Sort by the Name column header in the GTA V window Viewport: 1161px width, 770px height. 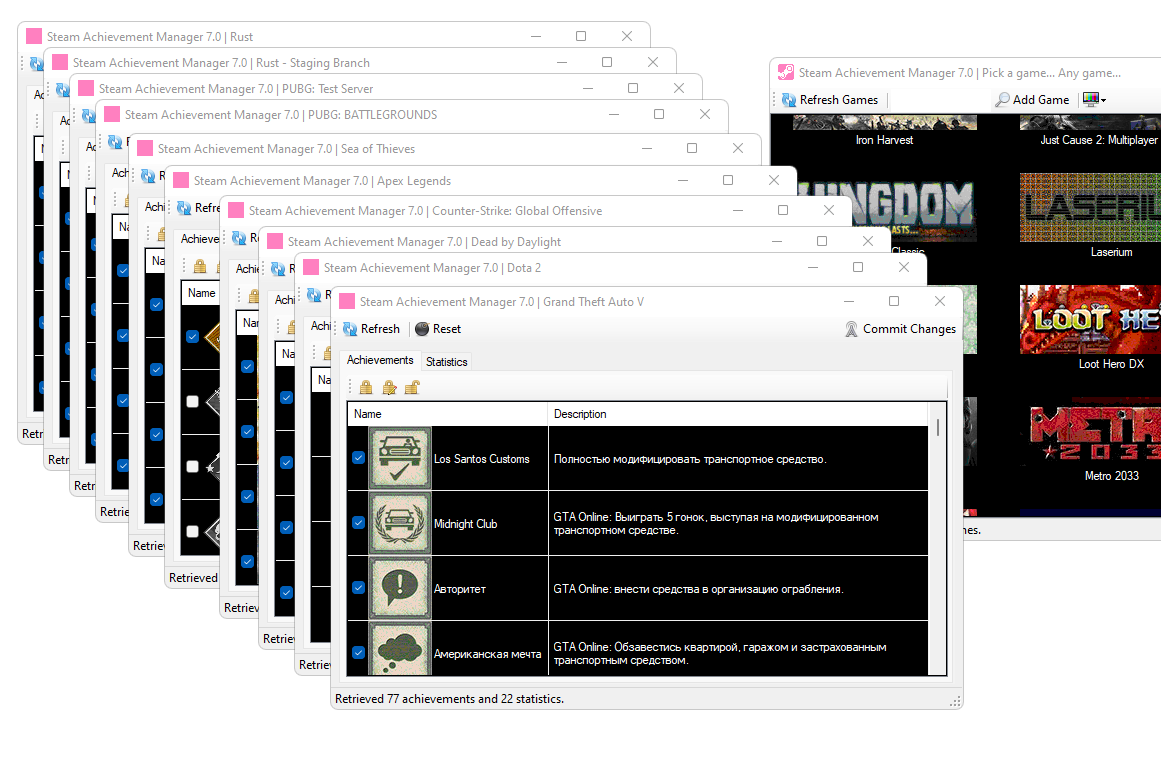(447, 414)
